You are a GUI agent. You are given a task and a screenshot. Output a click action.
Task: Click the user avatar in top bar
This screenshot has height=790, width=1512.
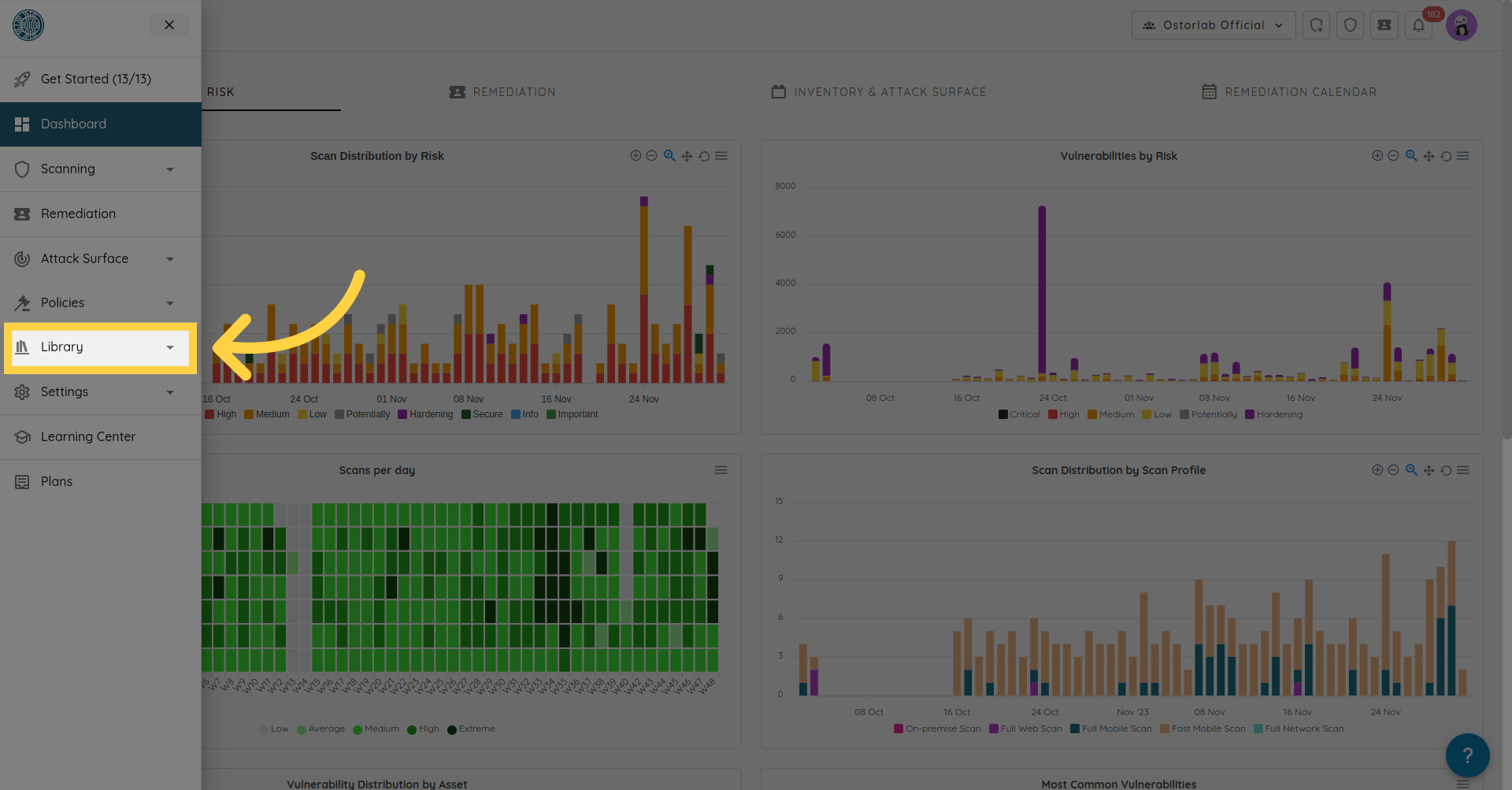pyautogui.click(x=1462, y=25)
